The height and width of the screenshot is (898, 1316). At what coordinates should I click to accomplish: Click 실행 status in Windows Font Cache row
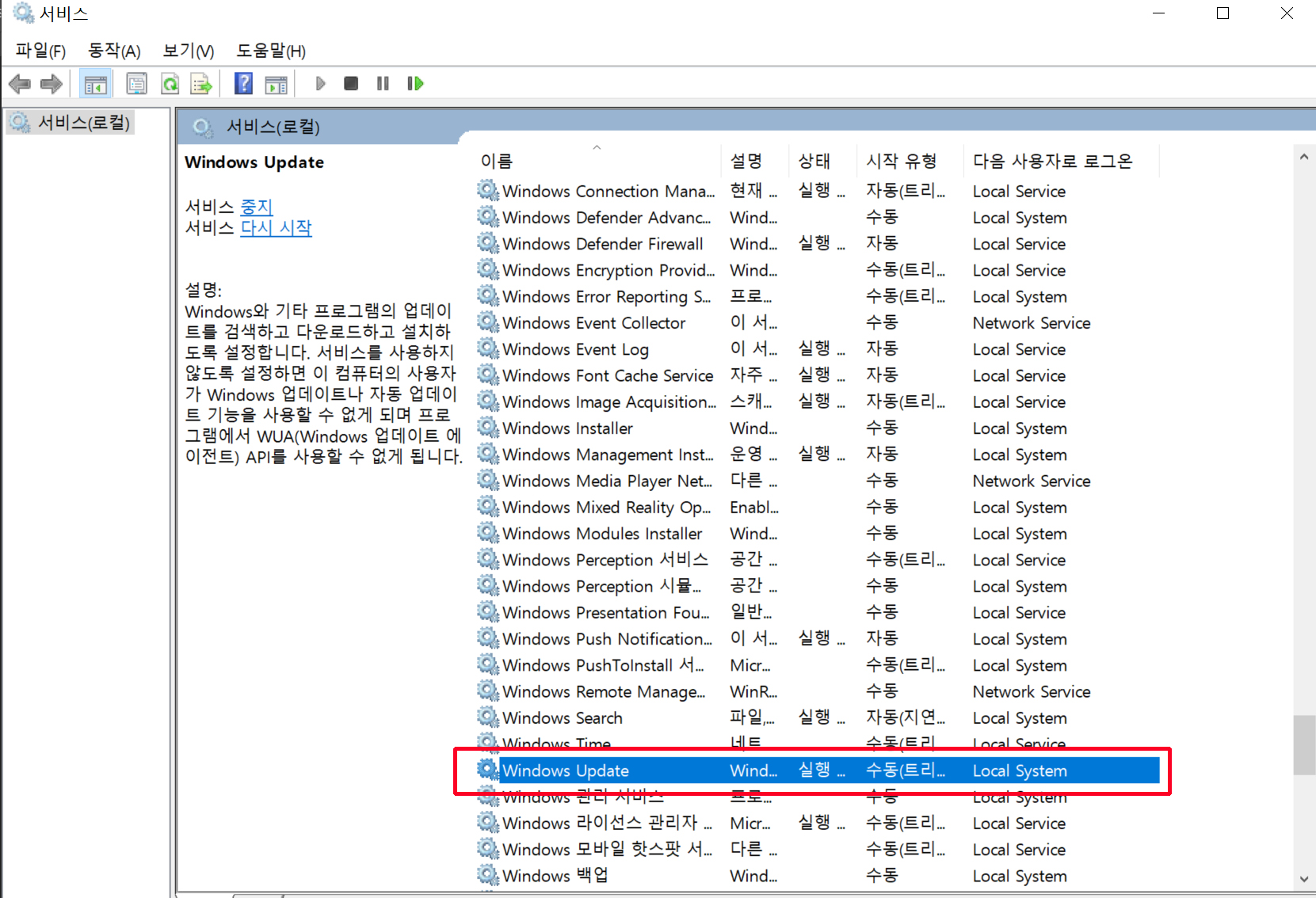pyautogui.click(x=822, y=375)
